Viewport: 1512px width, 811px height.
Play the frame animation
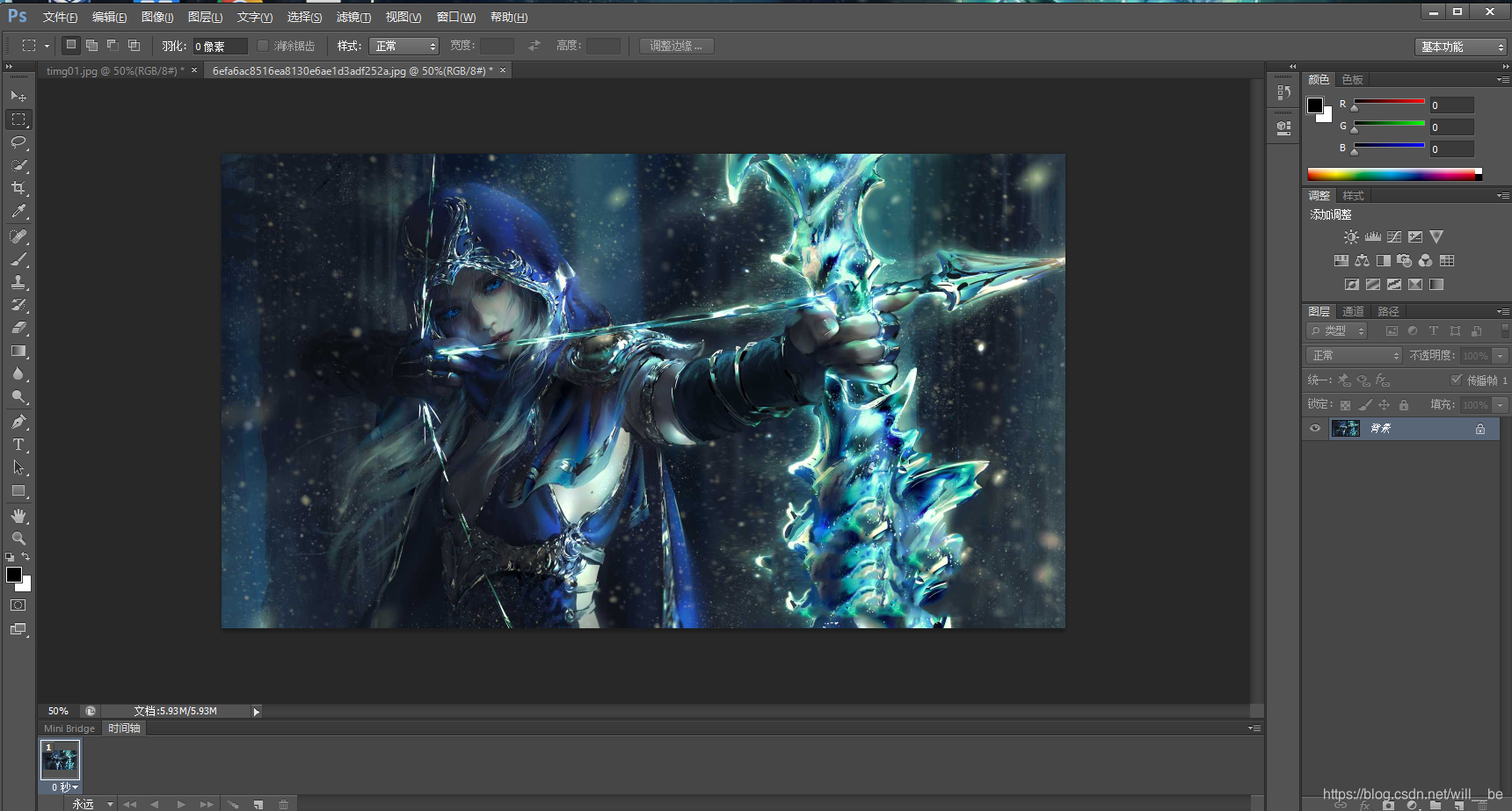[181, 804]
